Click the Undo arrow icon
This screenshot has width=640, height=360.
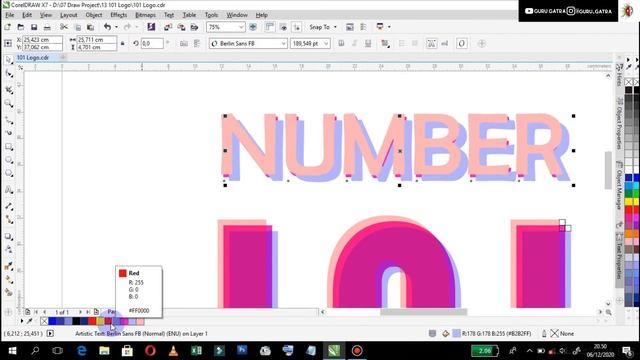click(x=107, y=27)
